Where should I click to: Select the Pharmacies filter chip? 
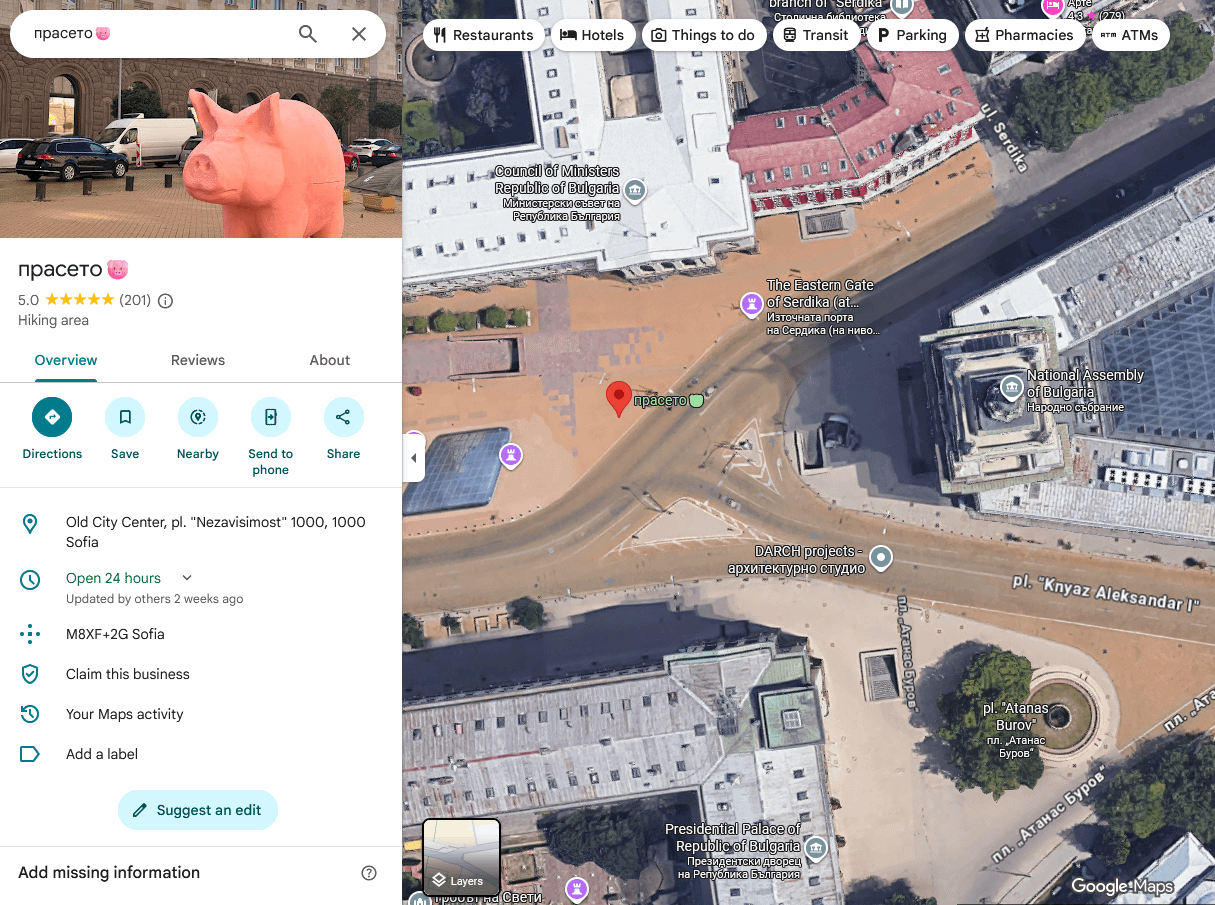pos(1023,35)
